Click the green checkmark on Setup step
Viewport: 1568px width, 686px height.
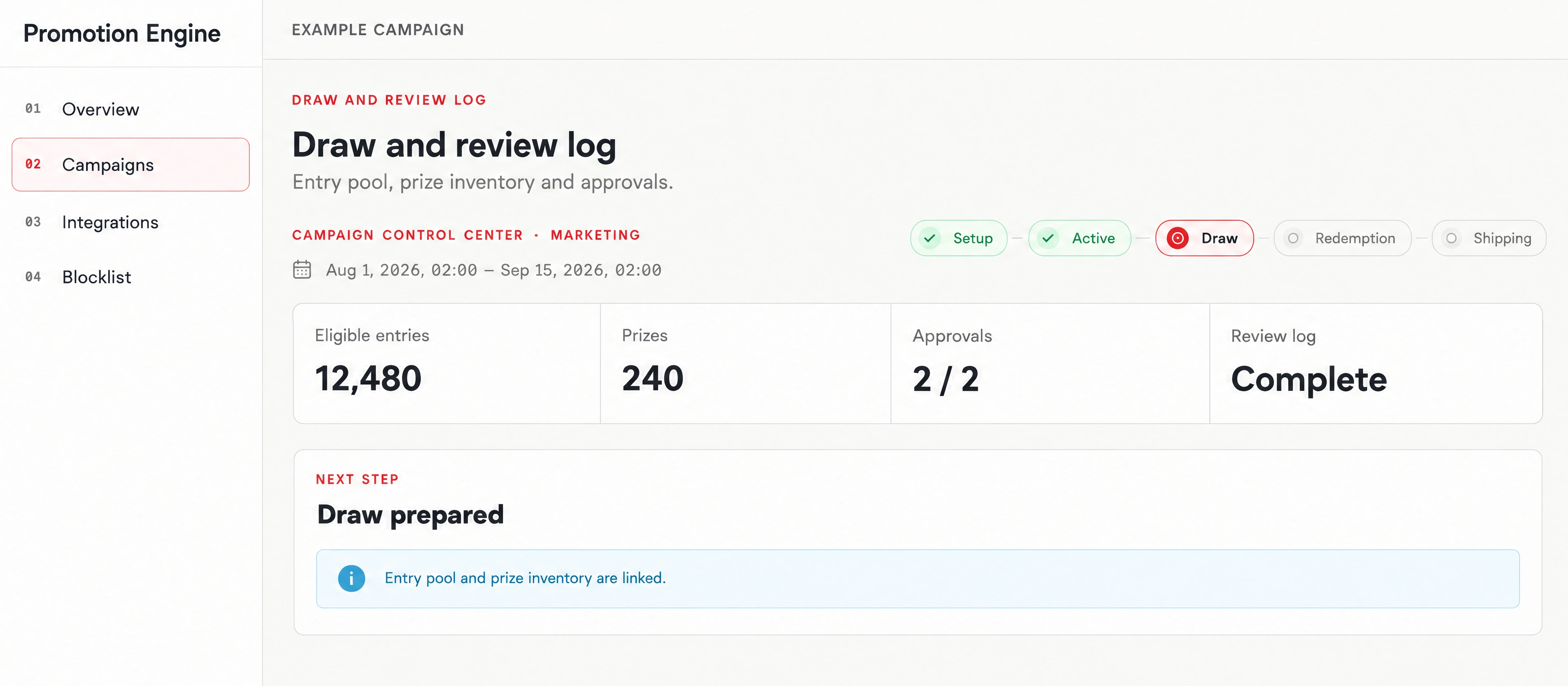929,238
